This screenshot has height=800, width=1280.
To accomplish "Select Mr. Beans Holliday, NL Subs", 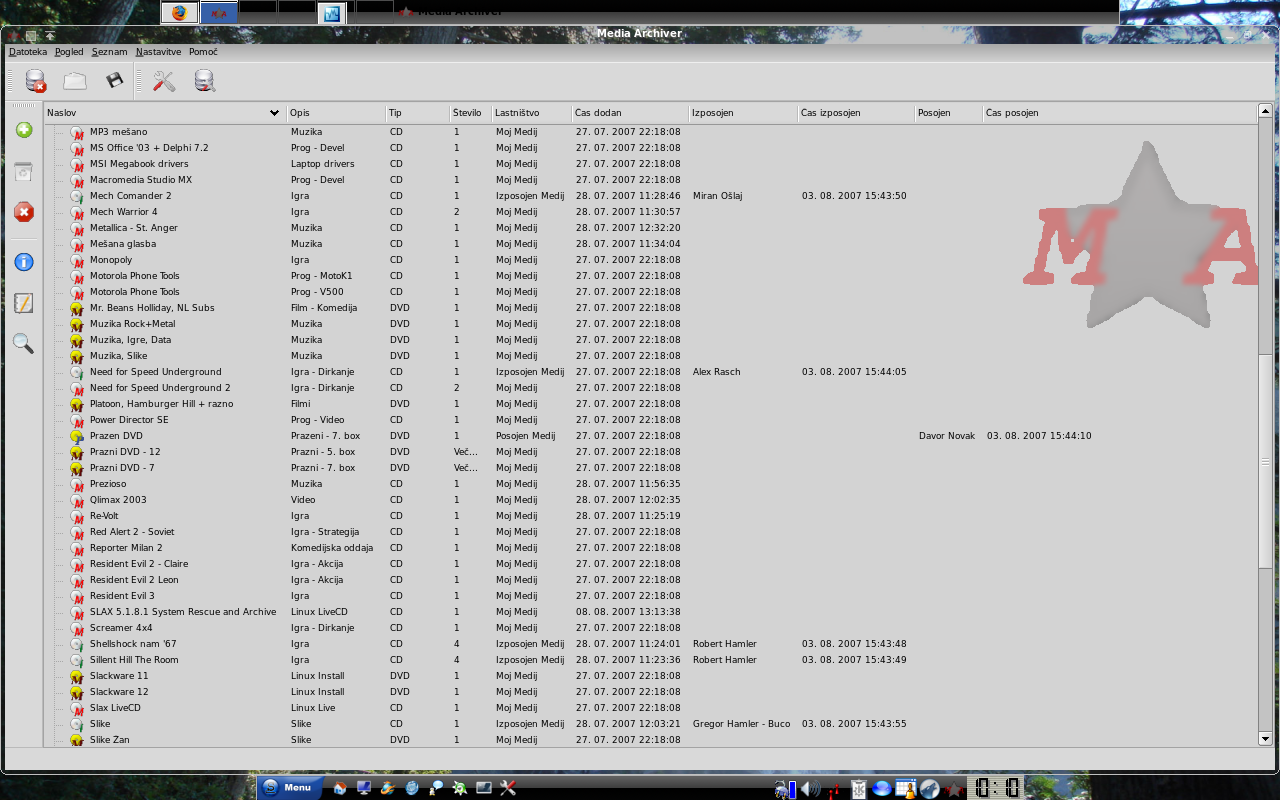I will [152, 308].
